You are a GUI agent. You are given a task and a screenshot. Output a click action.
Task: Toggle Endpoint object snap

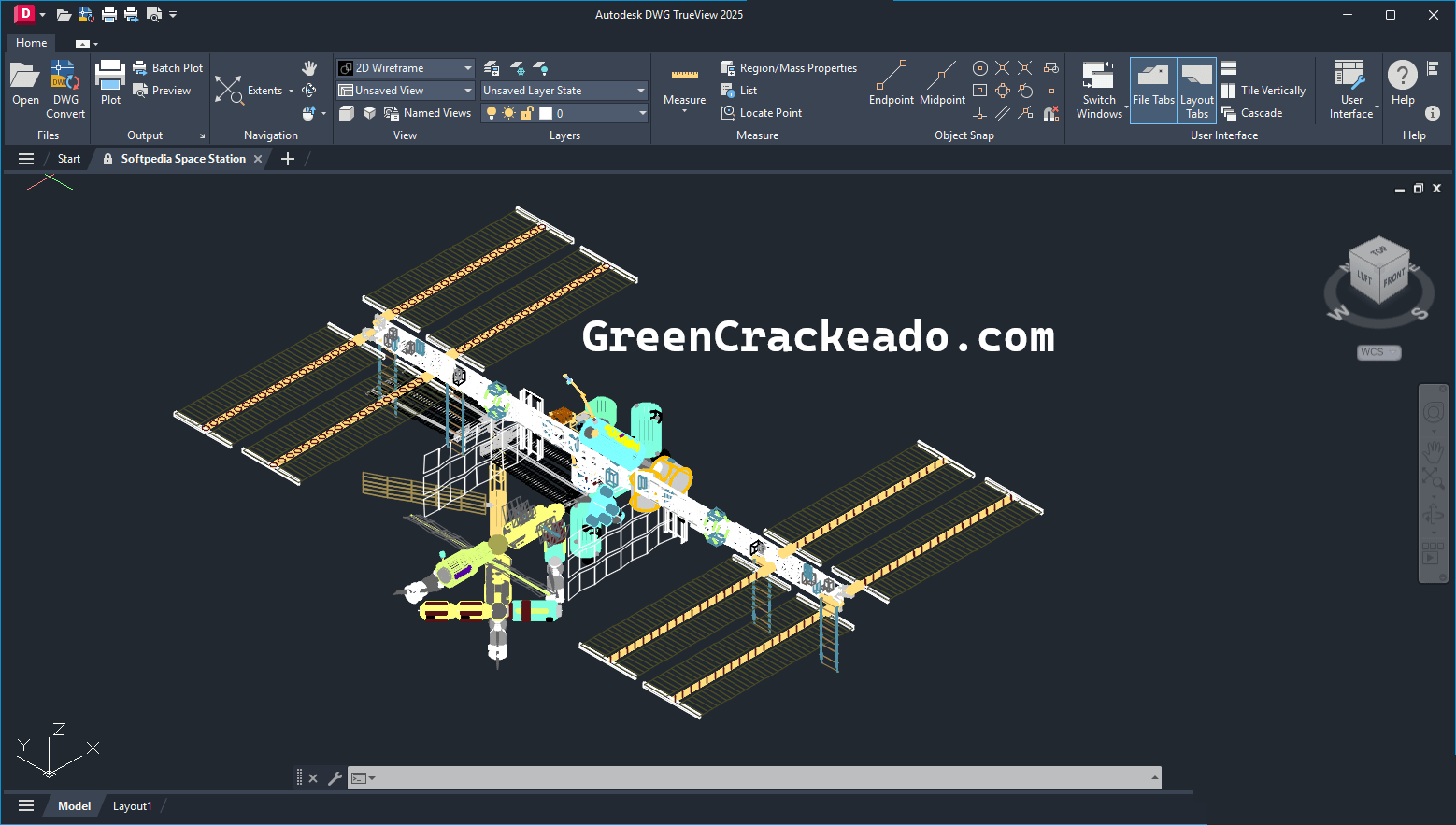click(x=892, y=82)
